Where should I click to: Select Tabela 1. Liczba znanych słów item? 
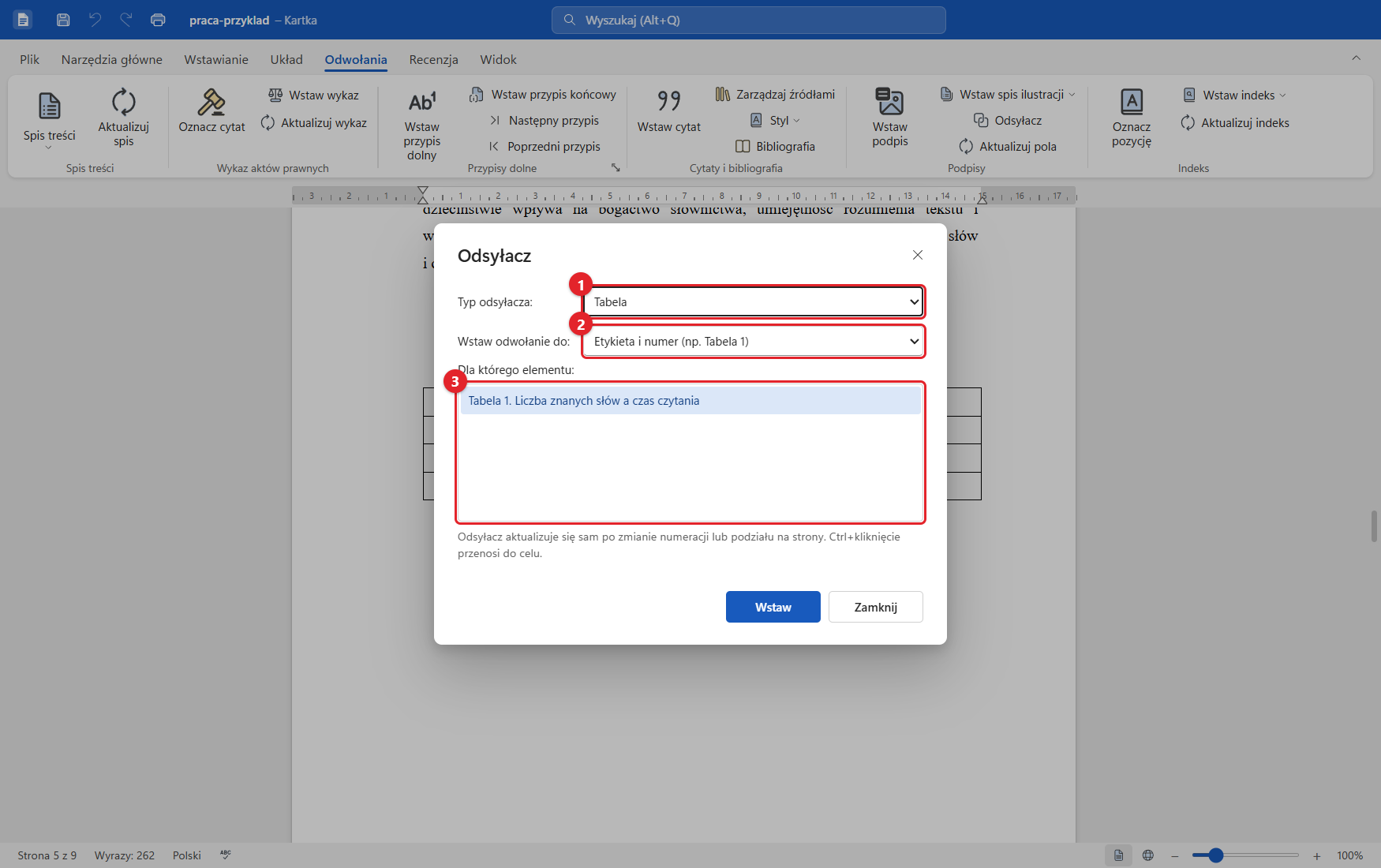click(690, 401)
